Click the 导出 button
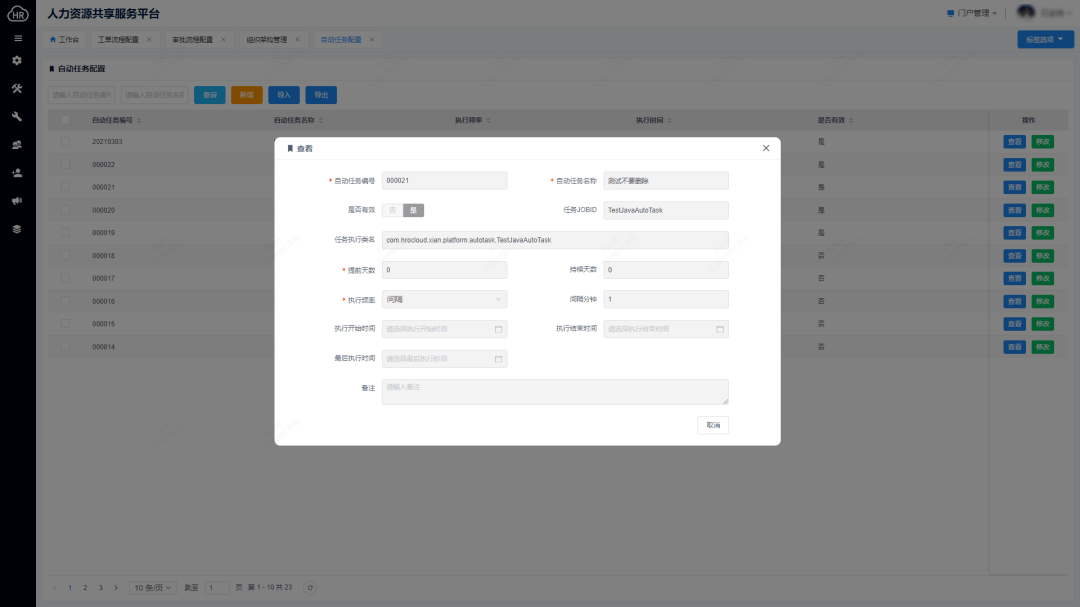The width and height of the screenshot is (1080, 607). (321, 95)
